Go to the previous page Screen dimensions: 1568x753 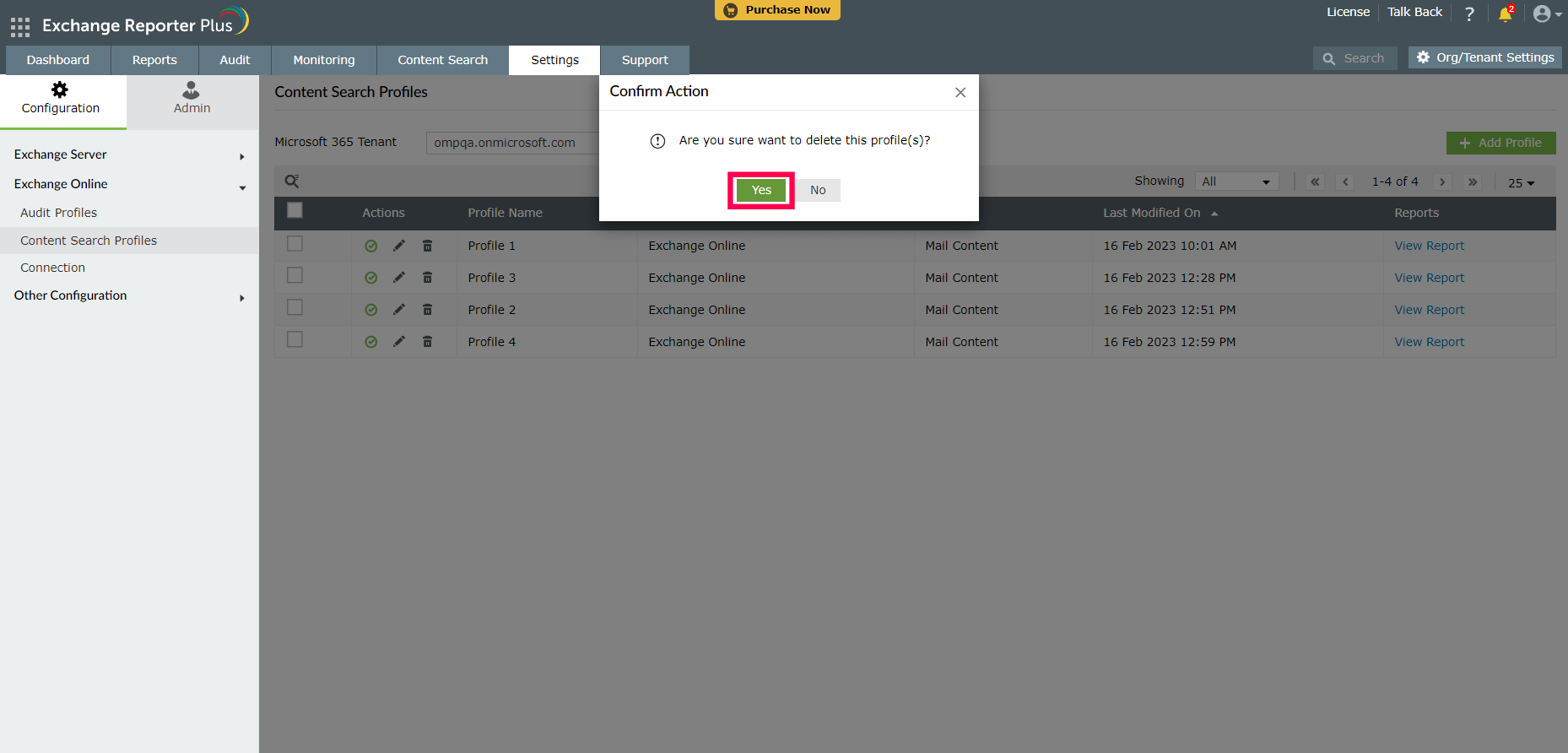click(1346, 181)
